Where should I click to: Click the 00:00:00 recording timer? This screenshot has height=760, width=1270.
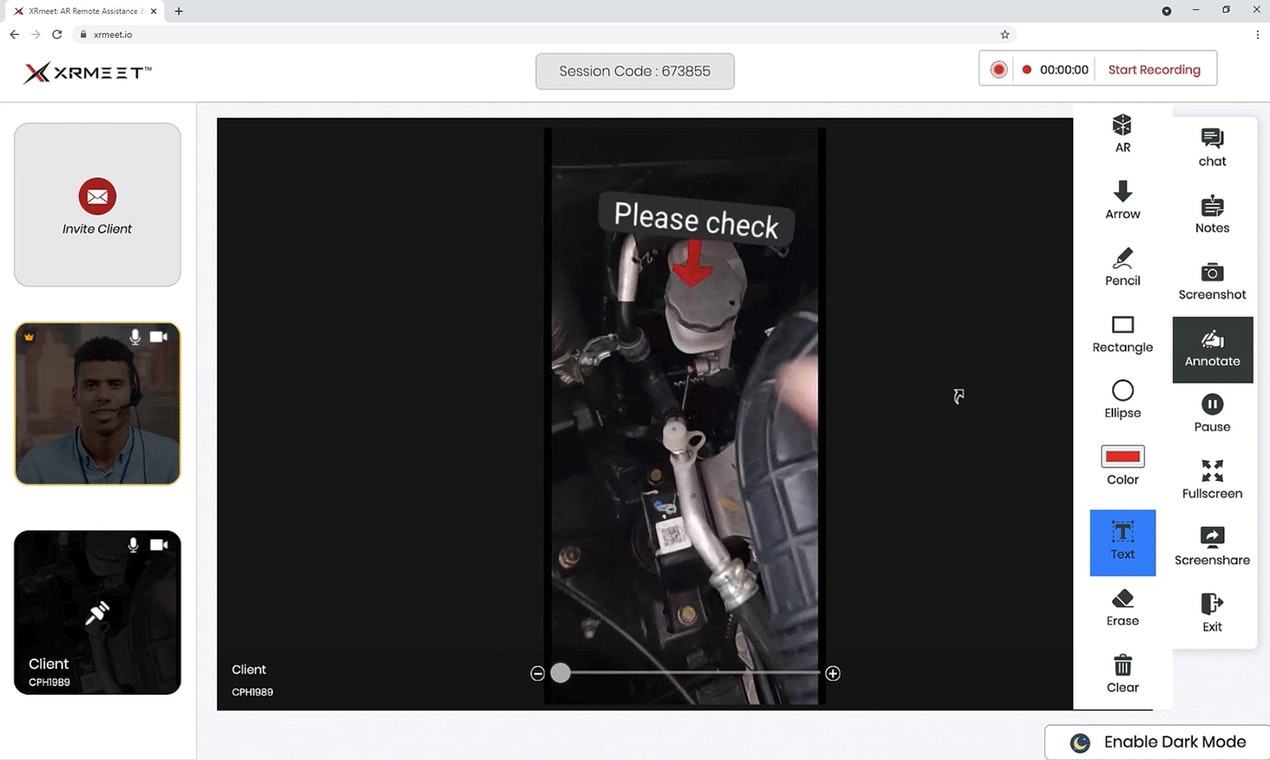(x=1064, y=70)
